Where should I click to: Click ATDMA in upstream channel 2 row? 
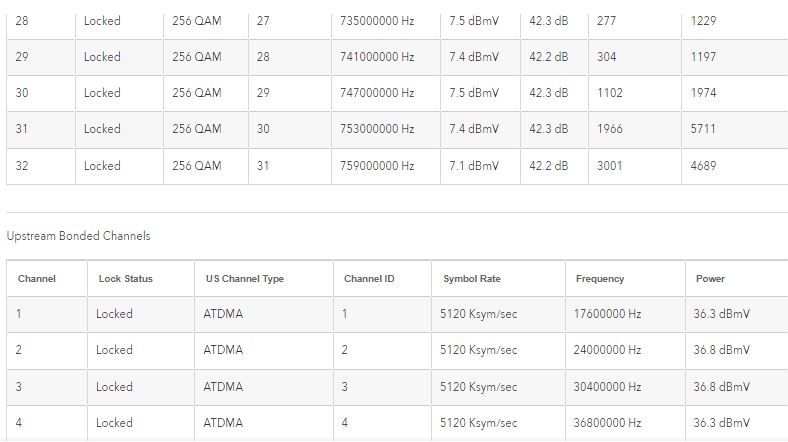coord(223,350)
